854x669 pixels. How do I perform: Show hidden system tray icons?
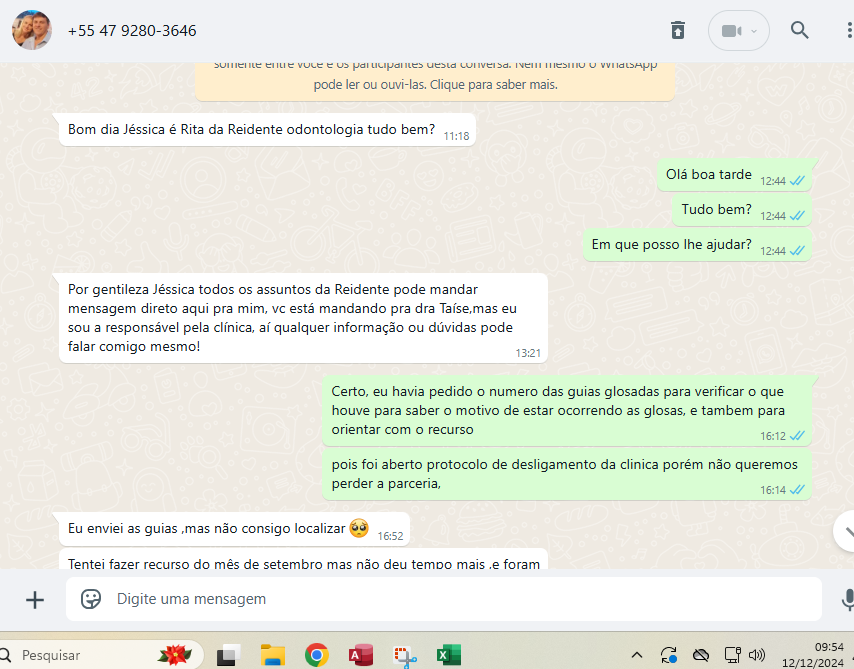[x=637, y=655]
